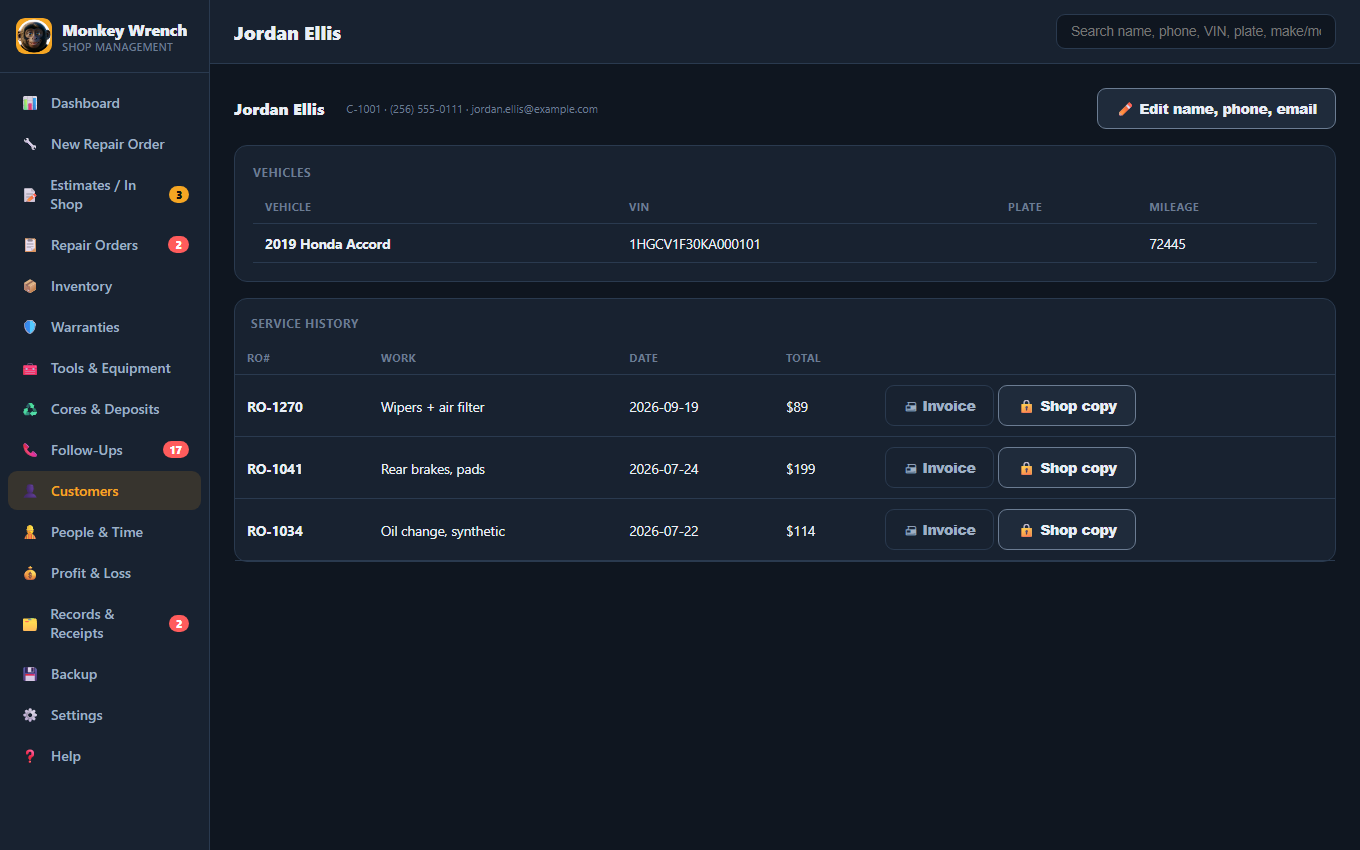Click the Monkey Wrench monkey logo

pos(34,36)
